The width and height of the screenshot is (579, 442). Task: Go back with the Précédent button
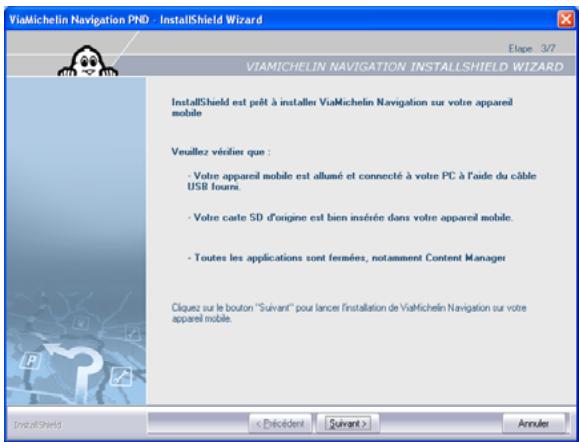(280, 423)
